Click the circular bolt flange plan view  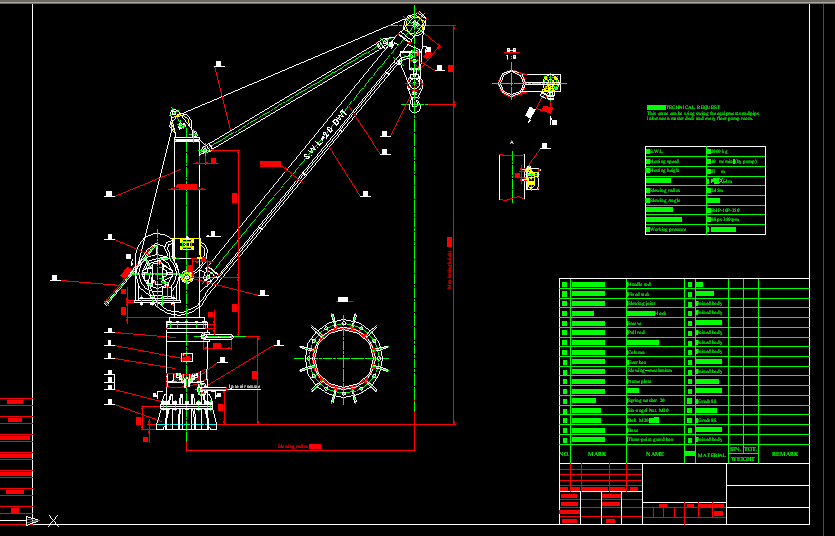tap(344, 357)
